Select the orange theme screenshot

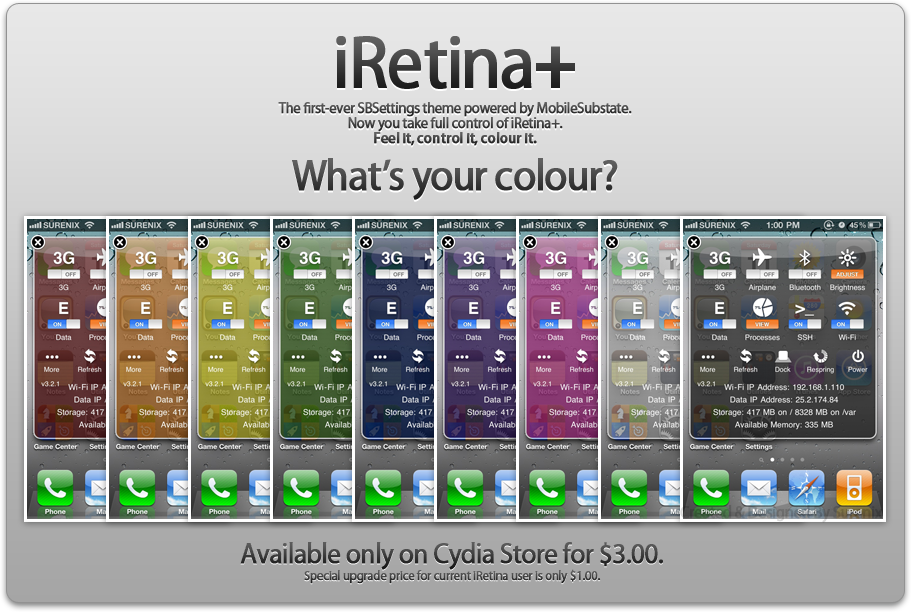pyautogui.click(x=149, y=368)
